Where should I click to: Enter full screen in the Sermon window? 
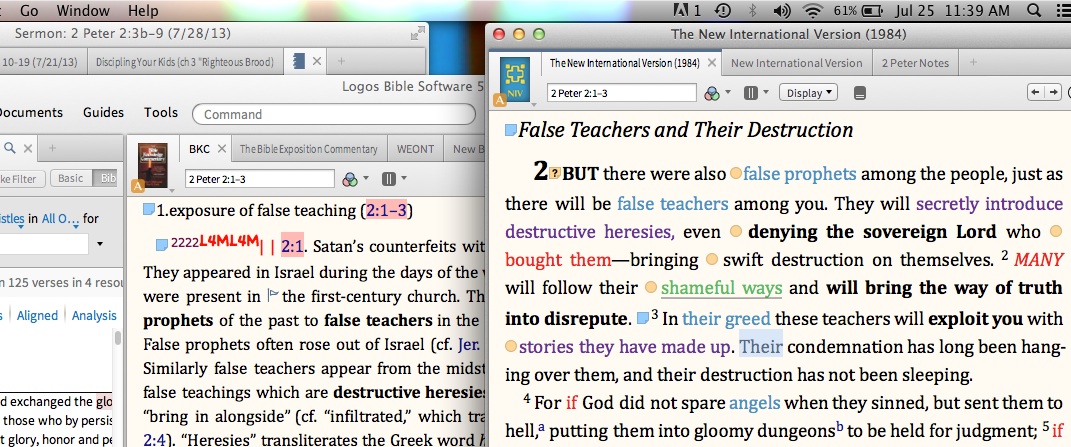pyautogui.click(x=417, y=33)
